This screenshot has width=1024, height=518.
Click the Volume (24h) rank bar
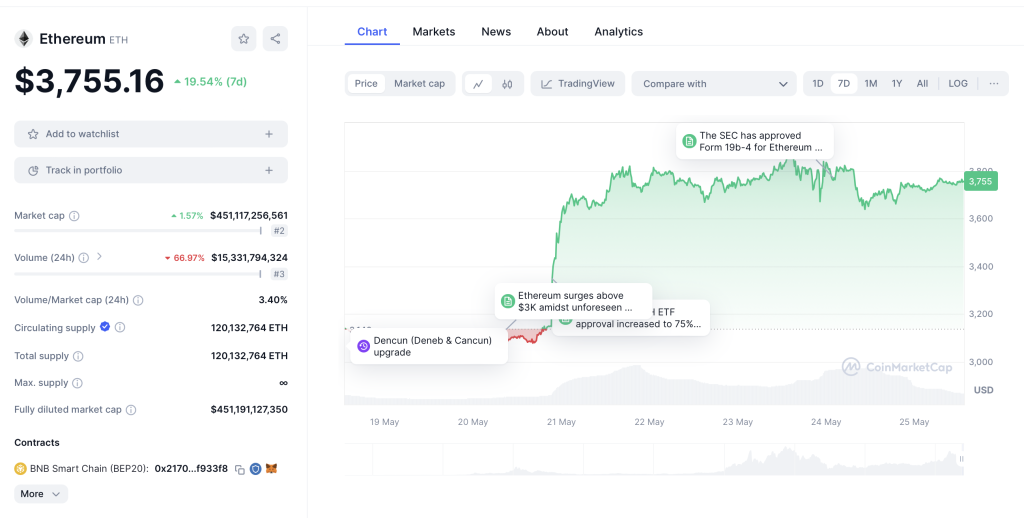(138, 274)
